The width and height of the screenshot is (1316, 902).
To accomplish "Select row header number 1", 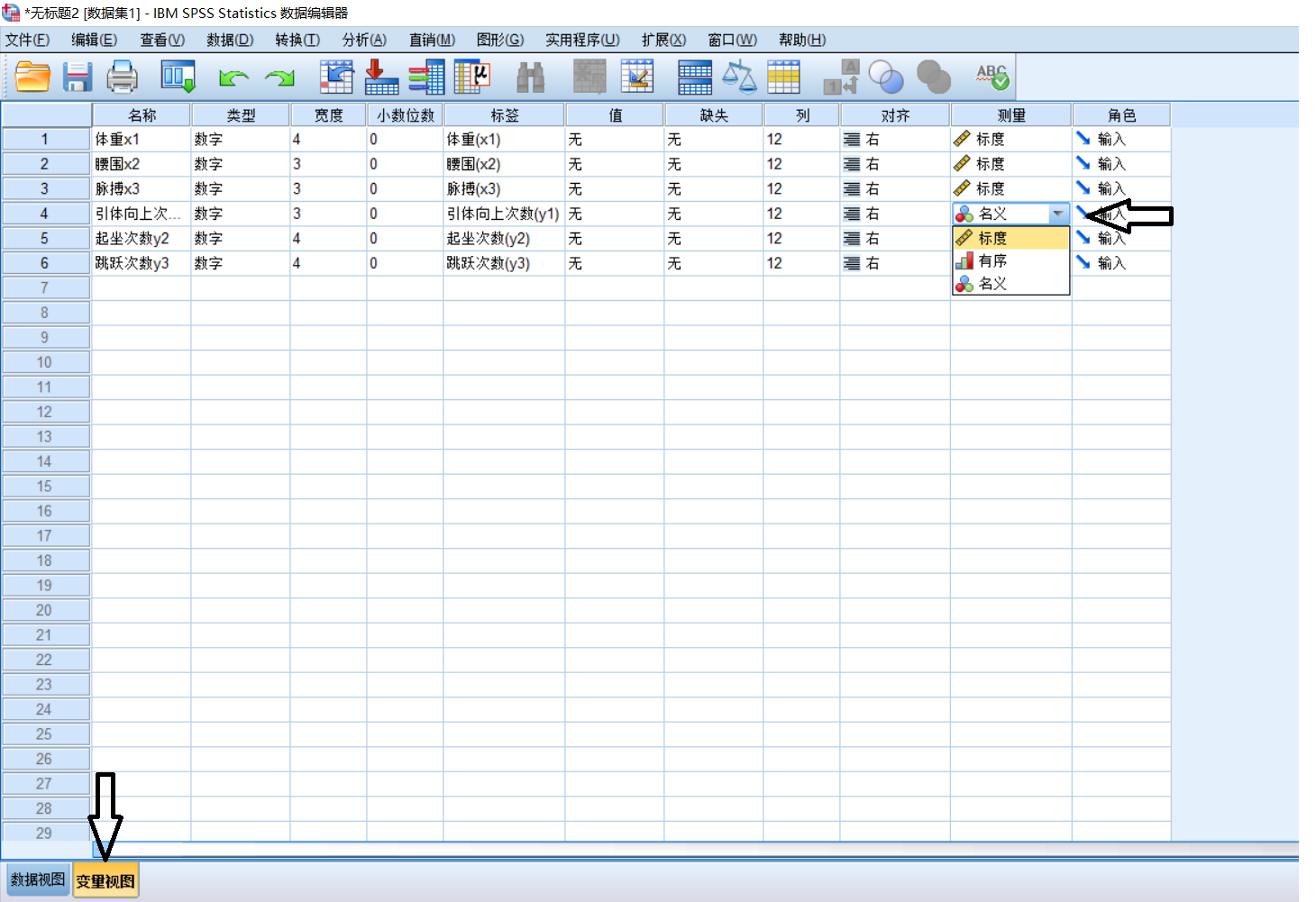I will tap(45, 140).
